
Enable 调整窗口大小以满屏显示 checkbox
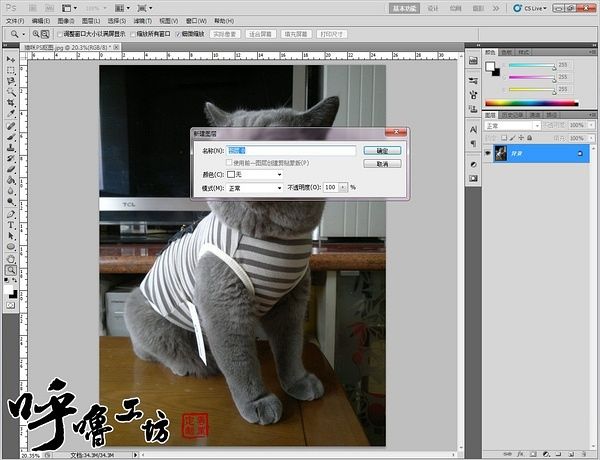pos(57,33)
